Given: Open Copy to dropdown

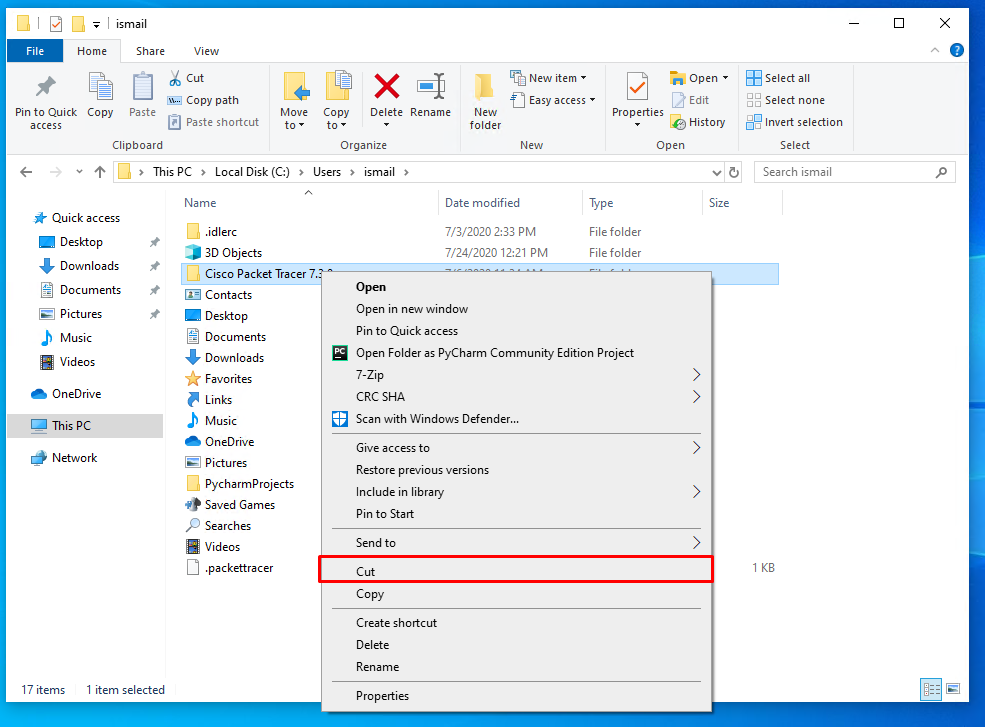Looking at the screenshot, I should [336, 125].
